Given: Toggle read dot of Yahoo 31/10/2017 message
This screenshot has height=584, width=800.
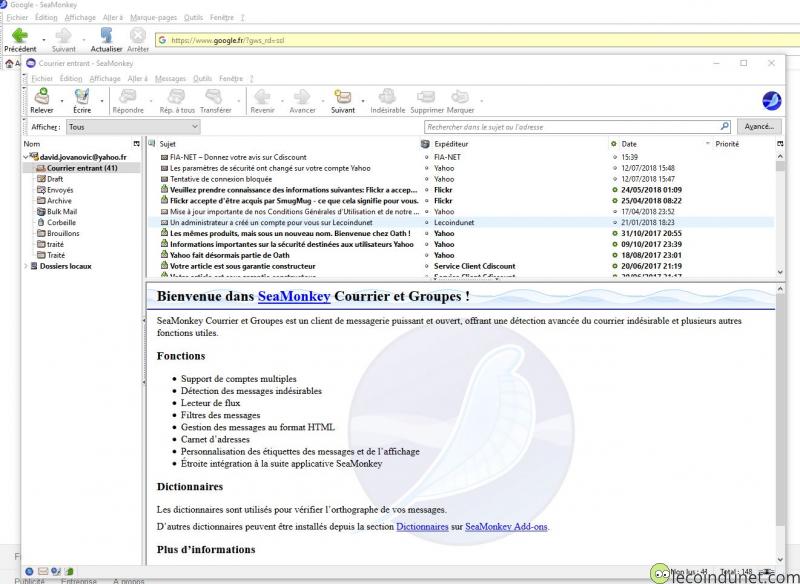Looking at the screenshot, I should point(614,233).
